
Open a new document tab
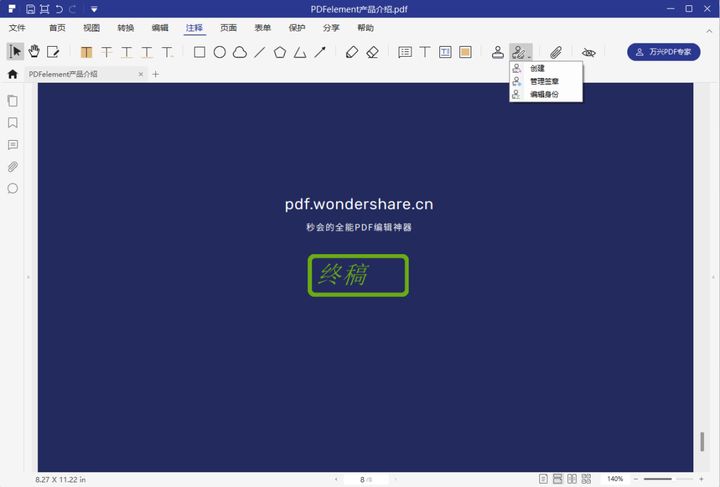155,74
